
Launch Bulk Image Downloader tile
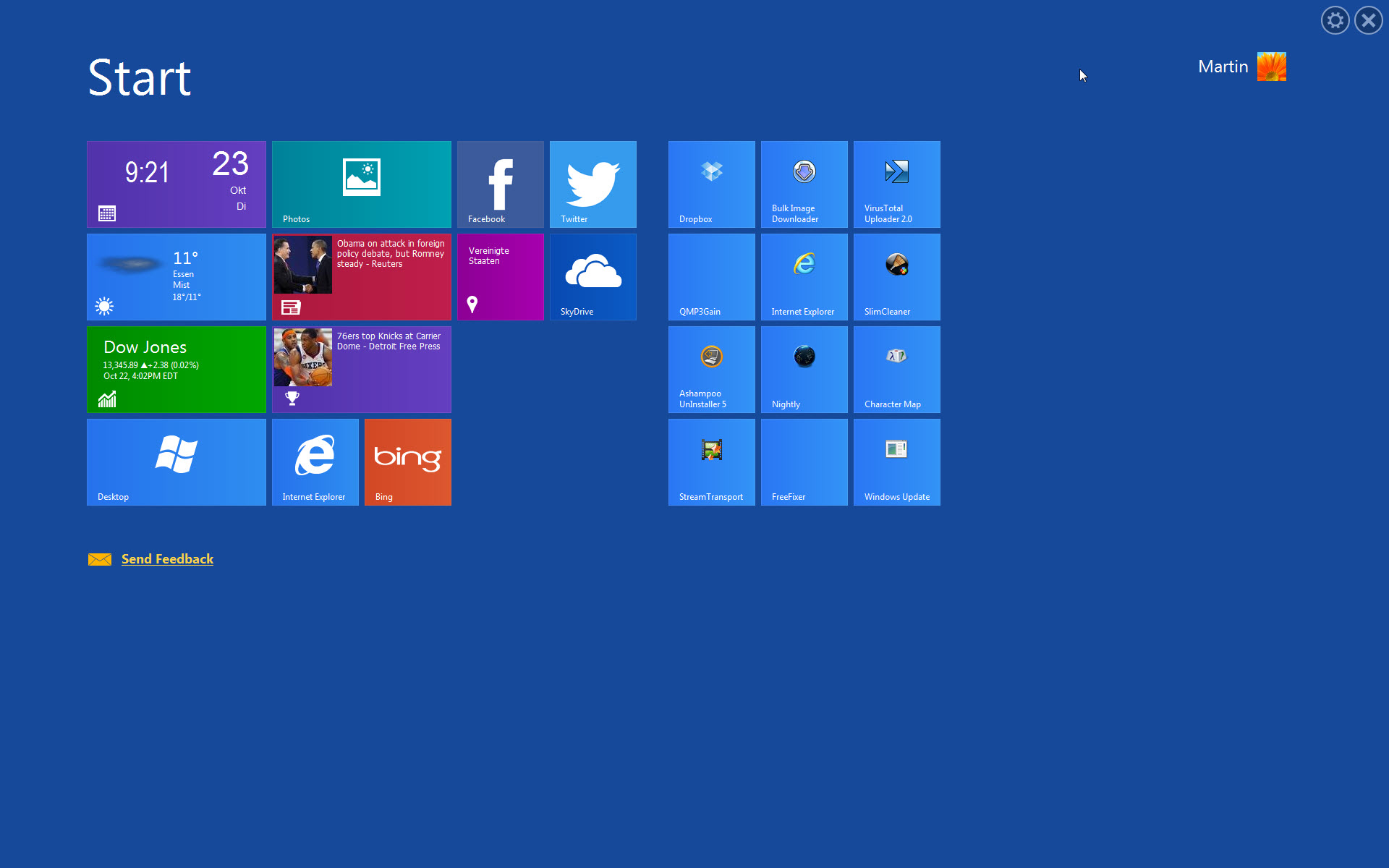coord(804,184)
